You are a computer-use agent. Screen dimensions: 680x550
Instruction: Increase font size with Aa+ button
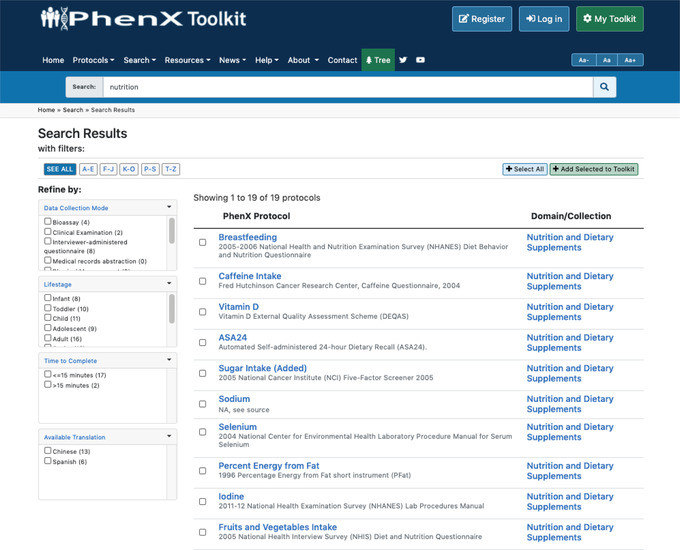tap(630, 60)
